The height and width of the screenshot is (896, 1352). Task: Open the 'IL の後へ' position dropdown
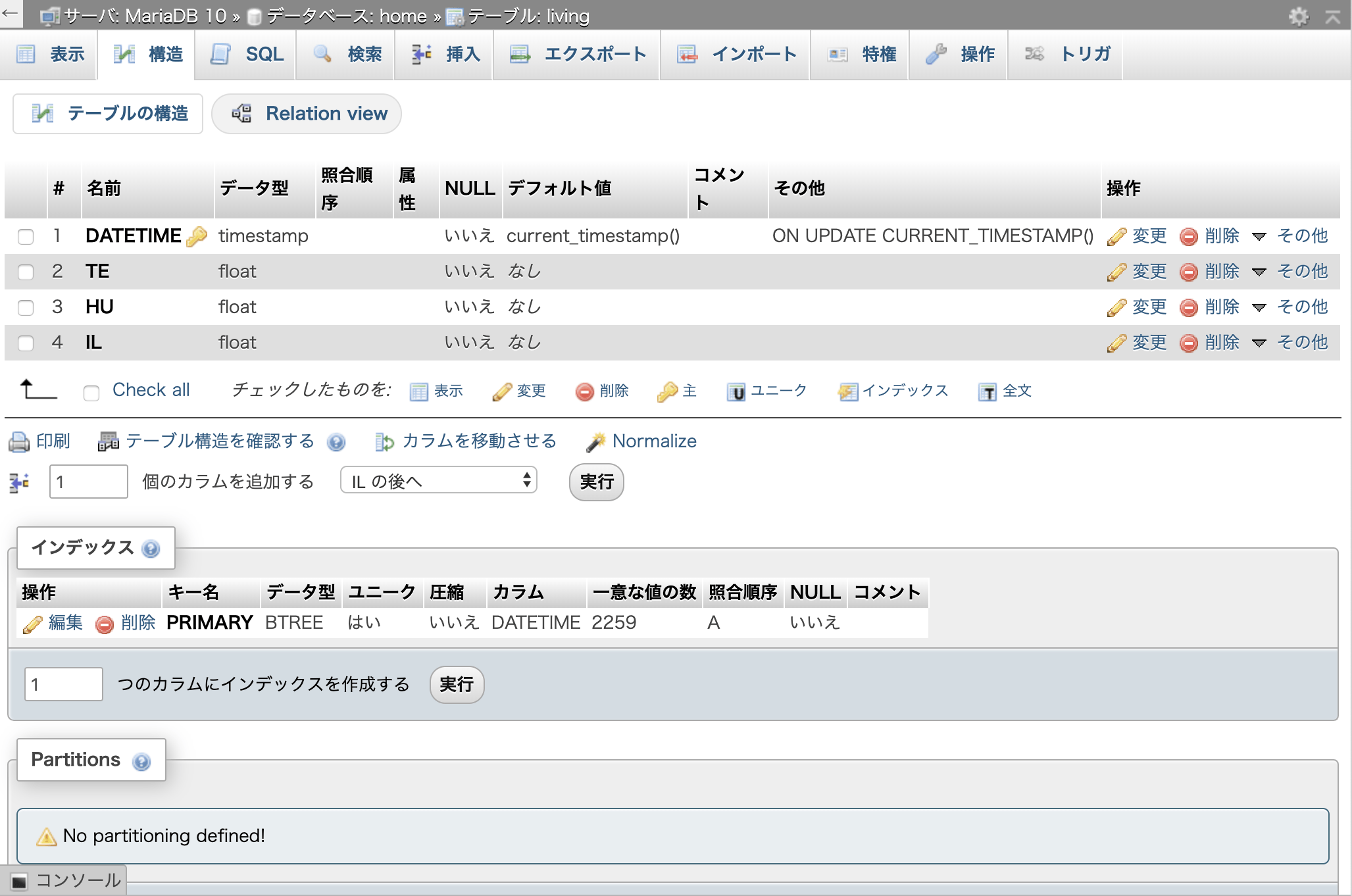pos(438,481)
